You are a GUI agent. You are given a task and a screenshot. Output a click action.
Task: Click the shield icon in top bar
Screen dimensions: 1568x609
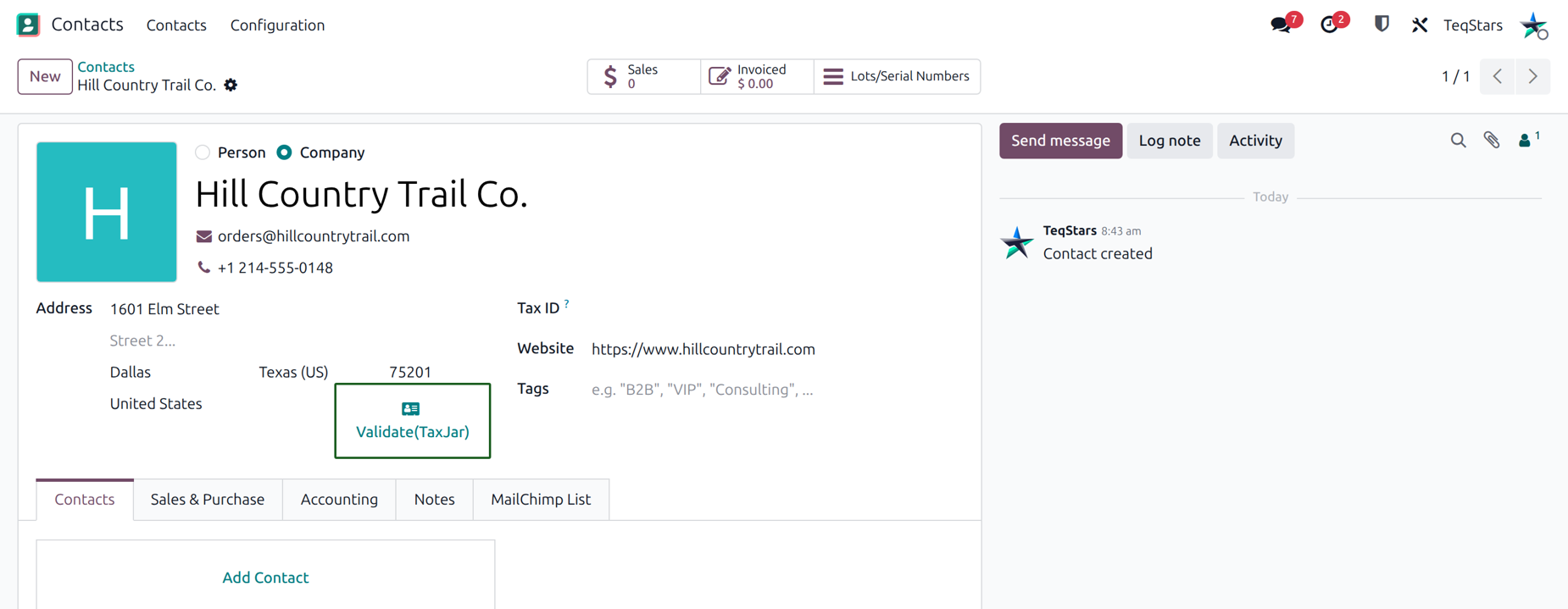[1382, 24]
